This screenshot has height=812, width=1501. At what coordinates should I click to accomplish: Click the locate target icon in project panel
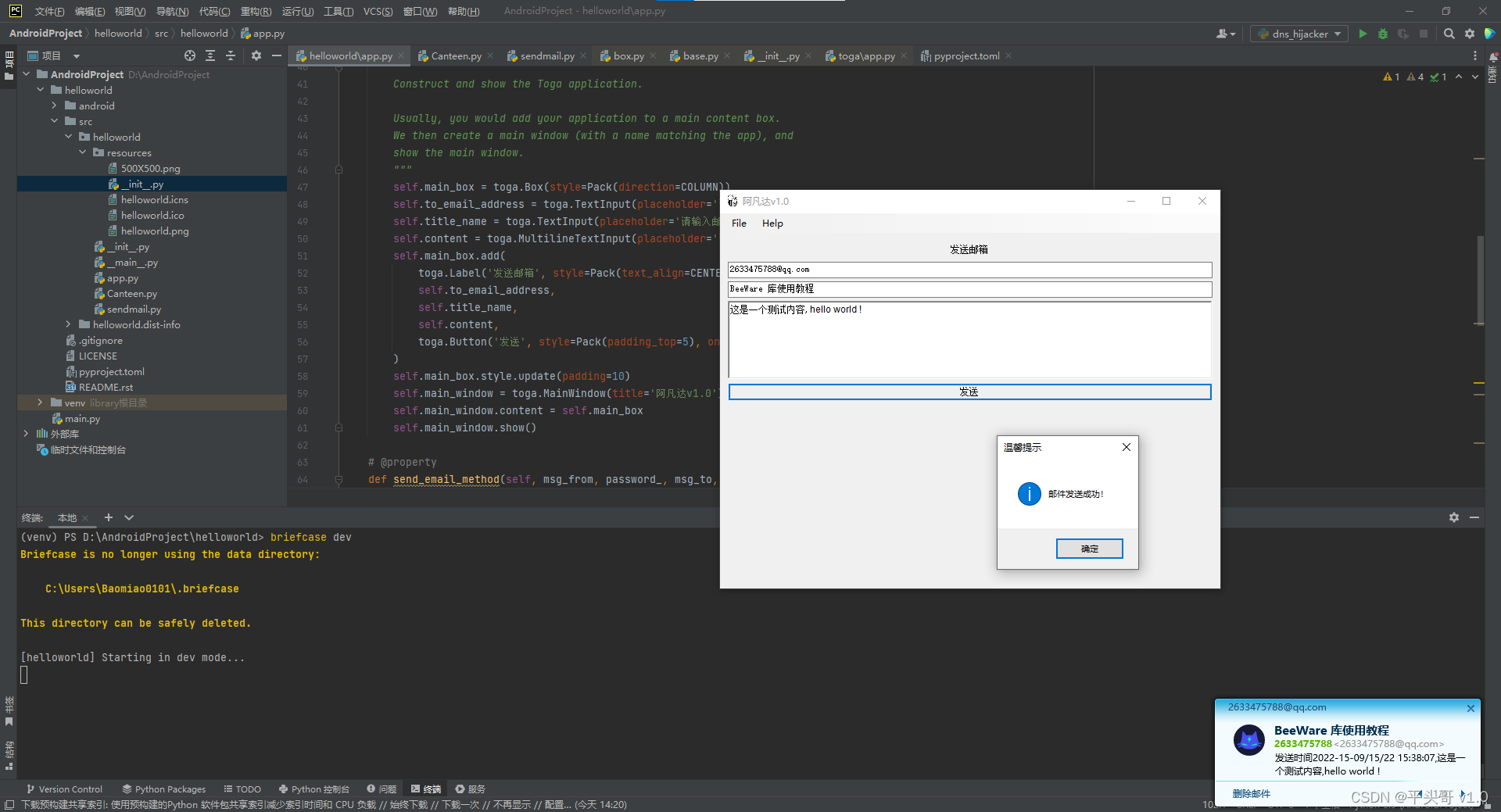(190, 55)
